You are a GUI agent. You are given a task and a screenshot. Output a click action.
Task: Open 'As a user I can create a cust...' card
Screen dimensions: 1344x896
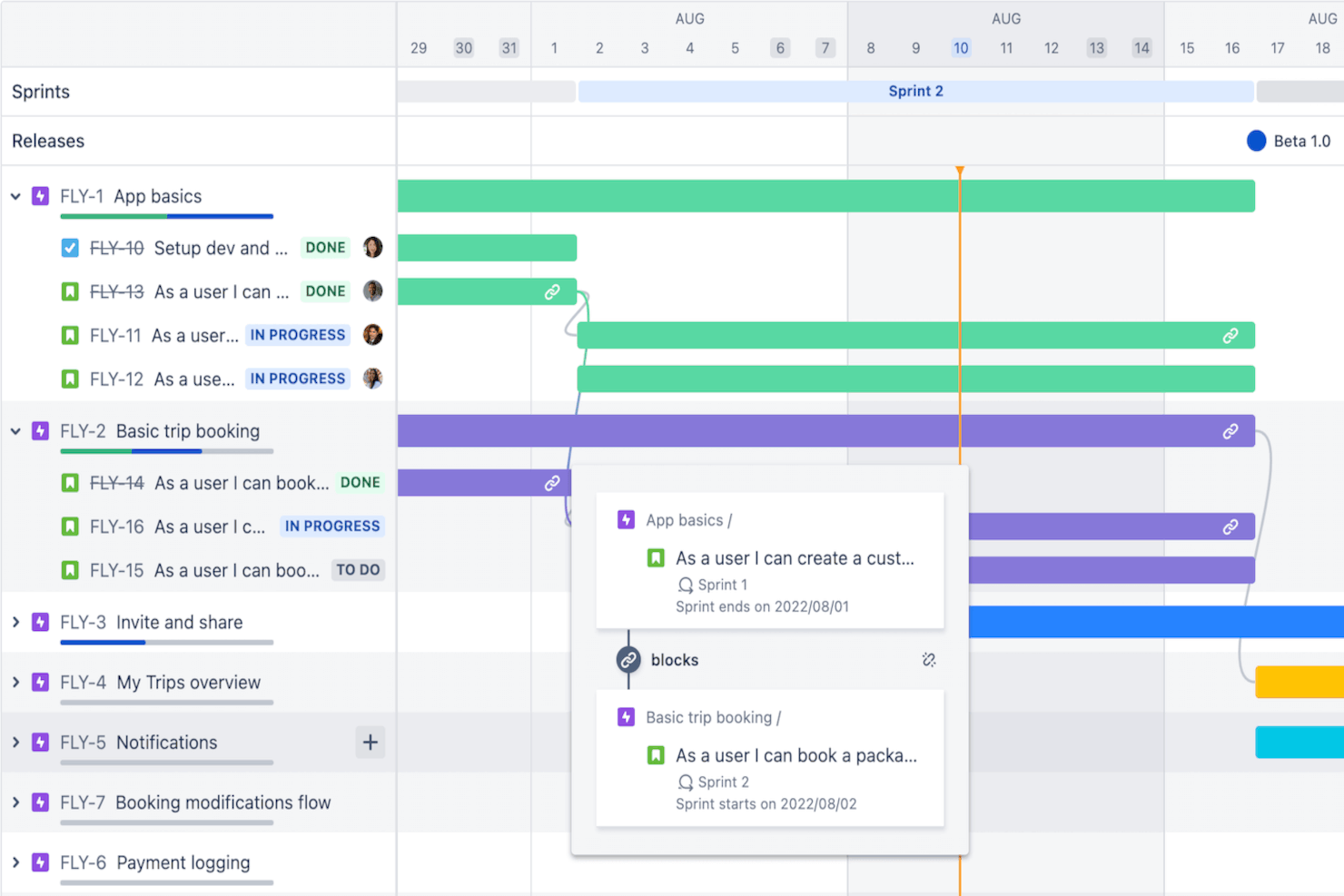point(769,560)
